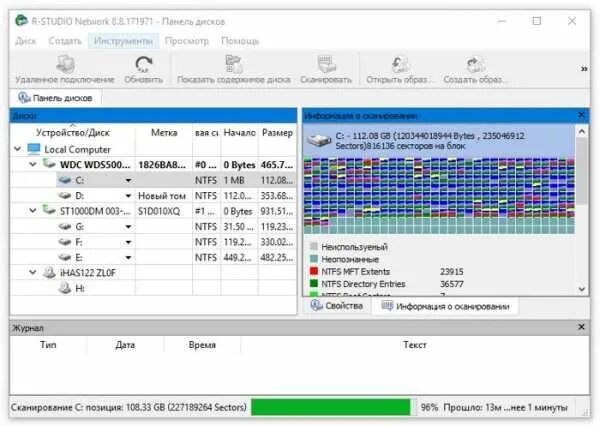
Task: Switch to the Свойства tab
Action: pos(337,306)
